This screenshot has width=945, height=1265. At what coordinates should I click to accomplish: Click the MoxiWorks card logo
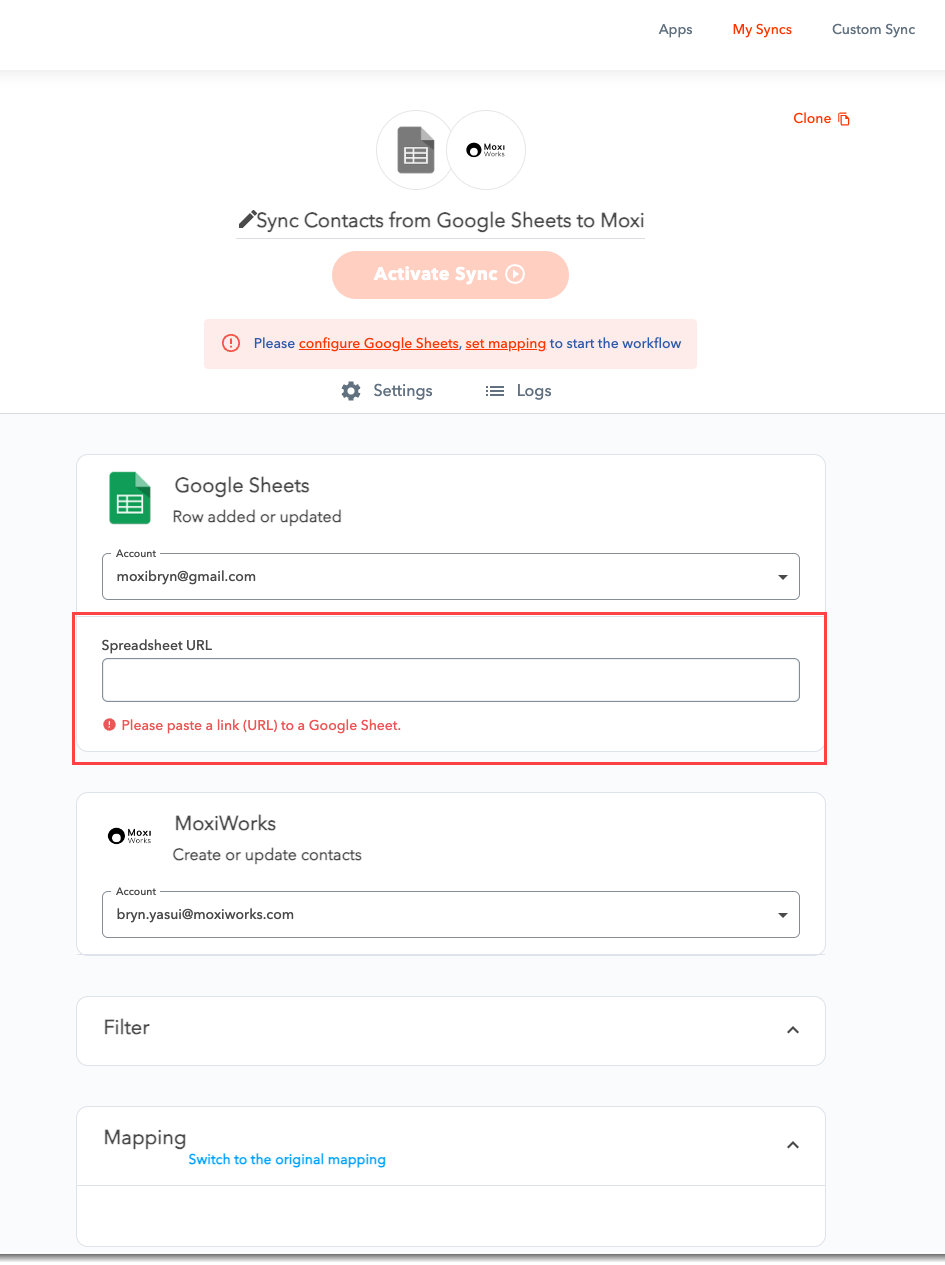tap(129, 835)
